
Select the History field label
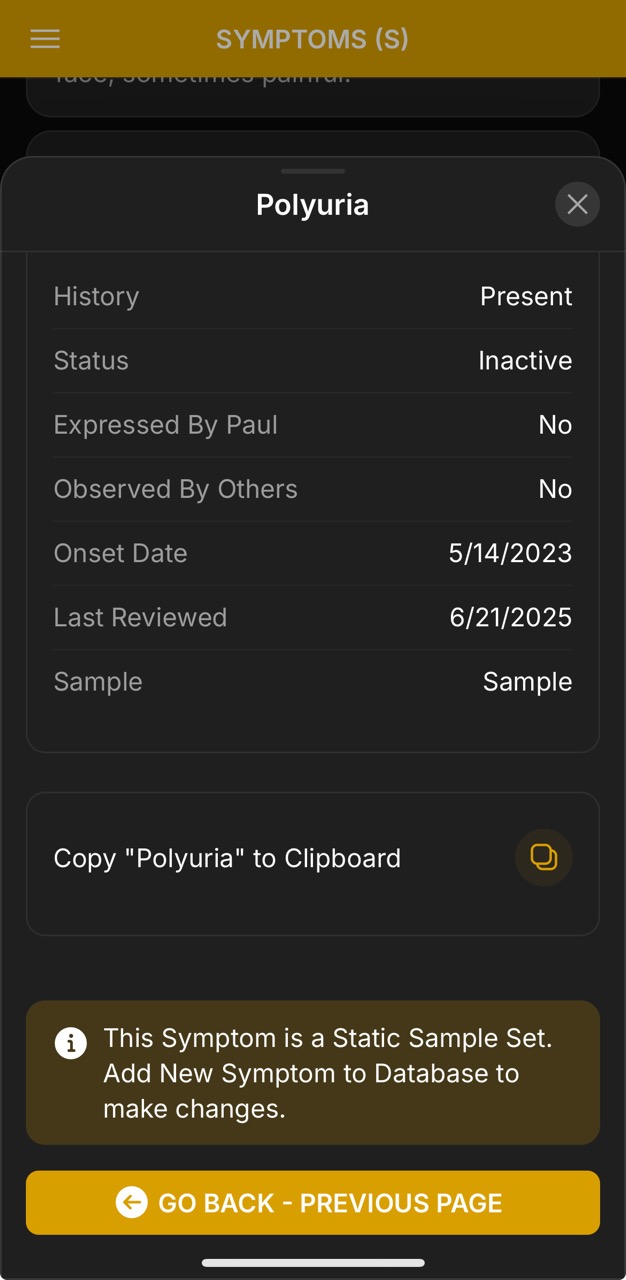point(96,296)
